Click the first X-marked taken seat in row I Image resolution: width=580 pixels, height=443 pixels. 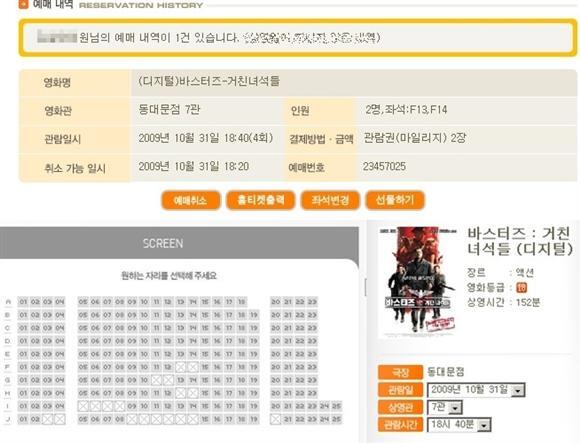[83, 406]
